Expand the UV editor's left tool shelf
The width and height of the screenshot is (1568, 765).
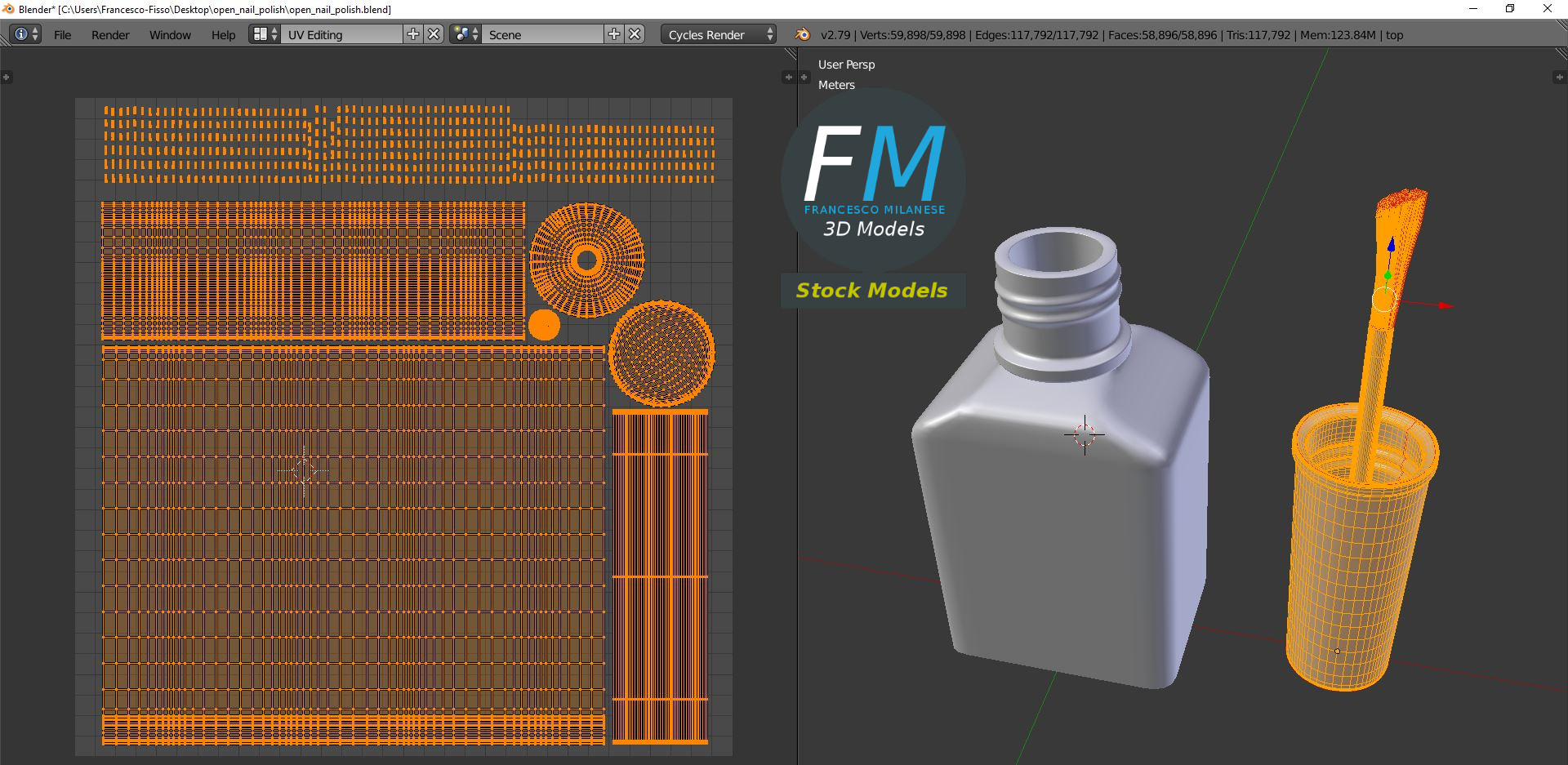(7, 78)
